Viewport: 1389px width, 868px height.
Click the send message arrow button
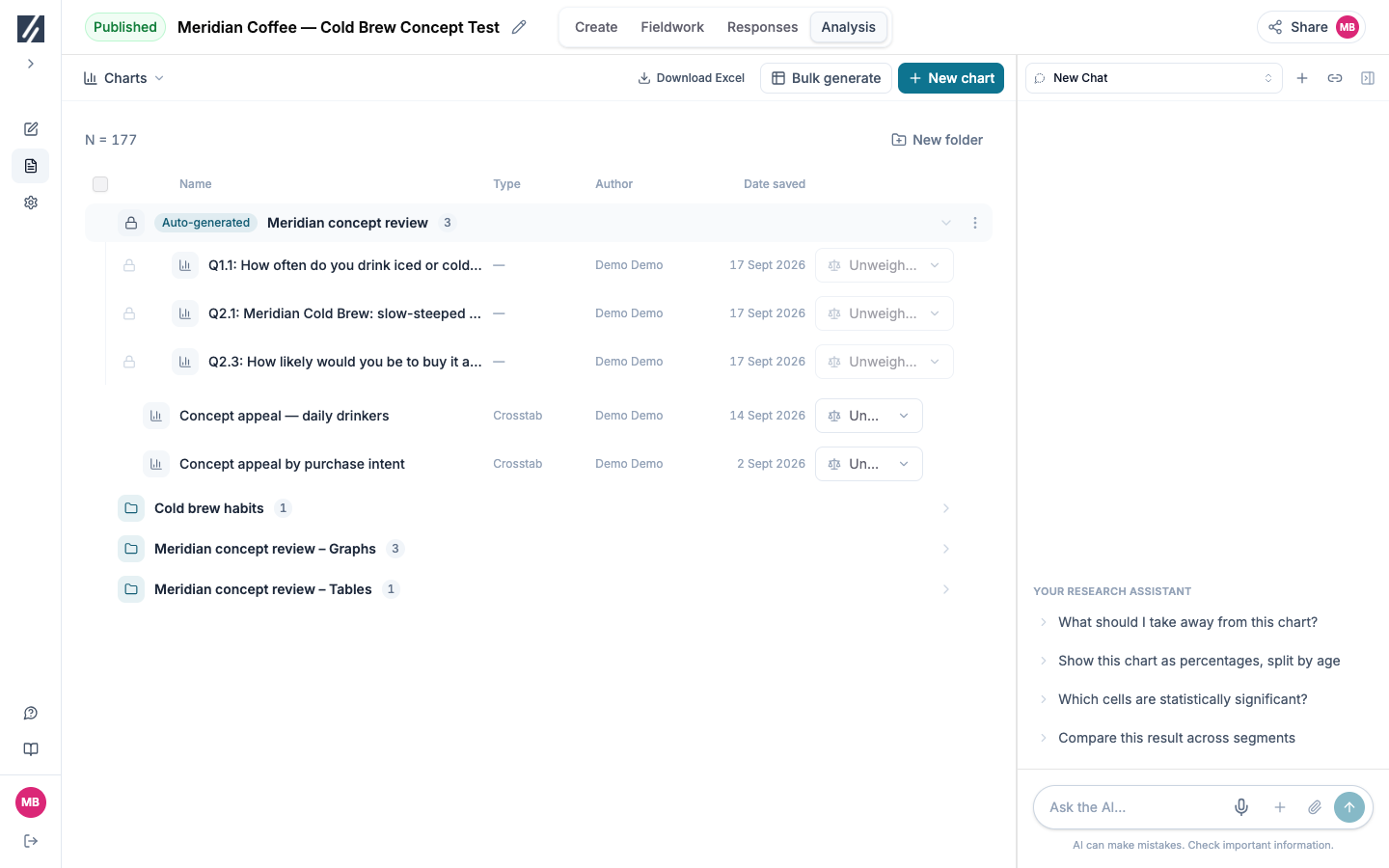1349,807
